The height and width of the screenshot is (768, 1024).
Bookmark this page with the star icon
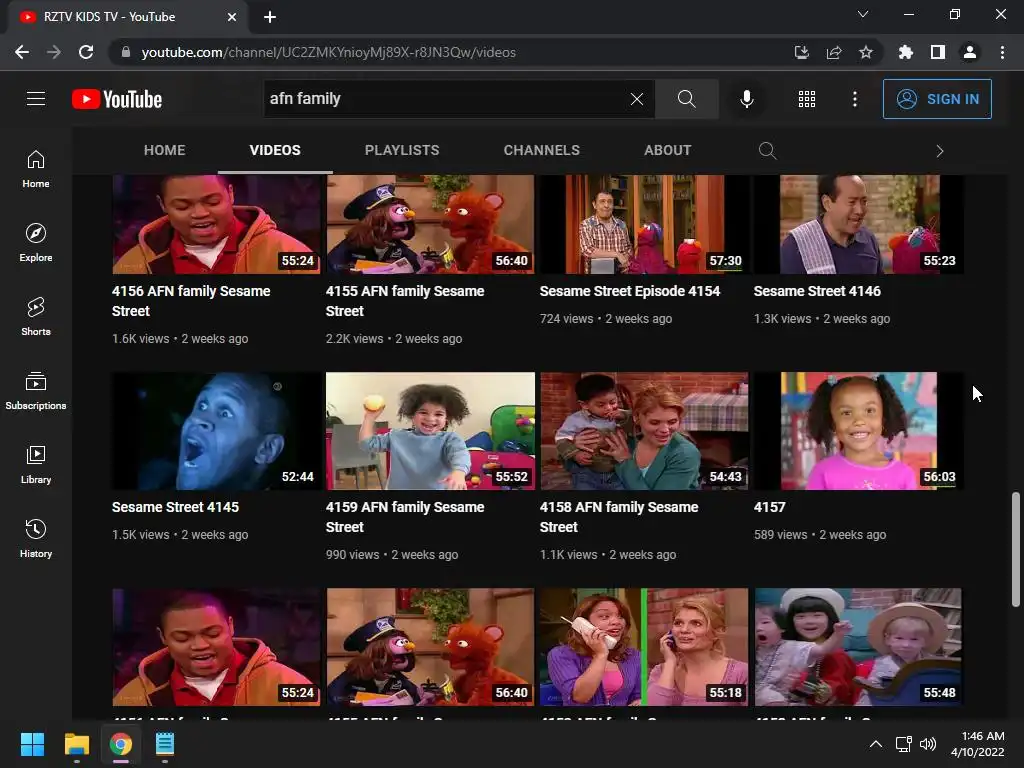(866, 52)
